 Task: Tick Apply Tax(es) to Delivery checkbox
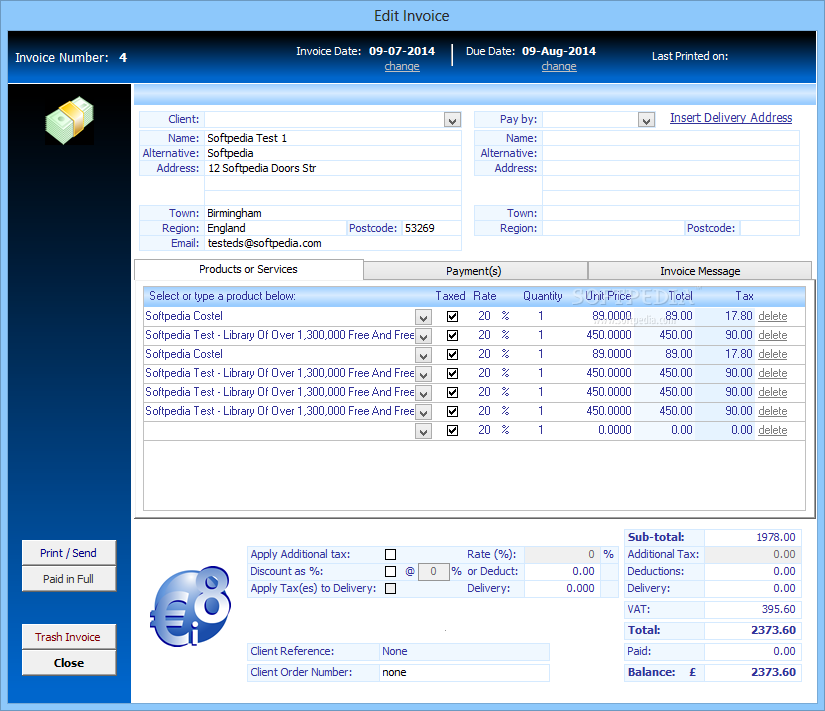pos(390,588)
